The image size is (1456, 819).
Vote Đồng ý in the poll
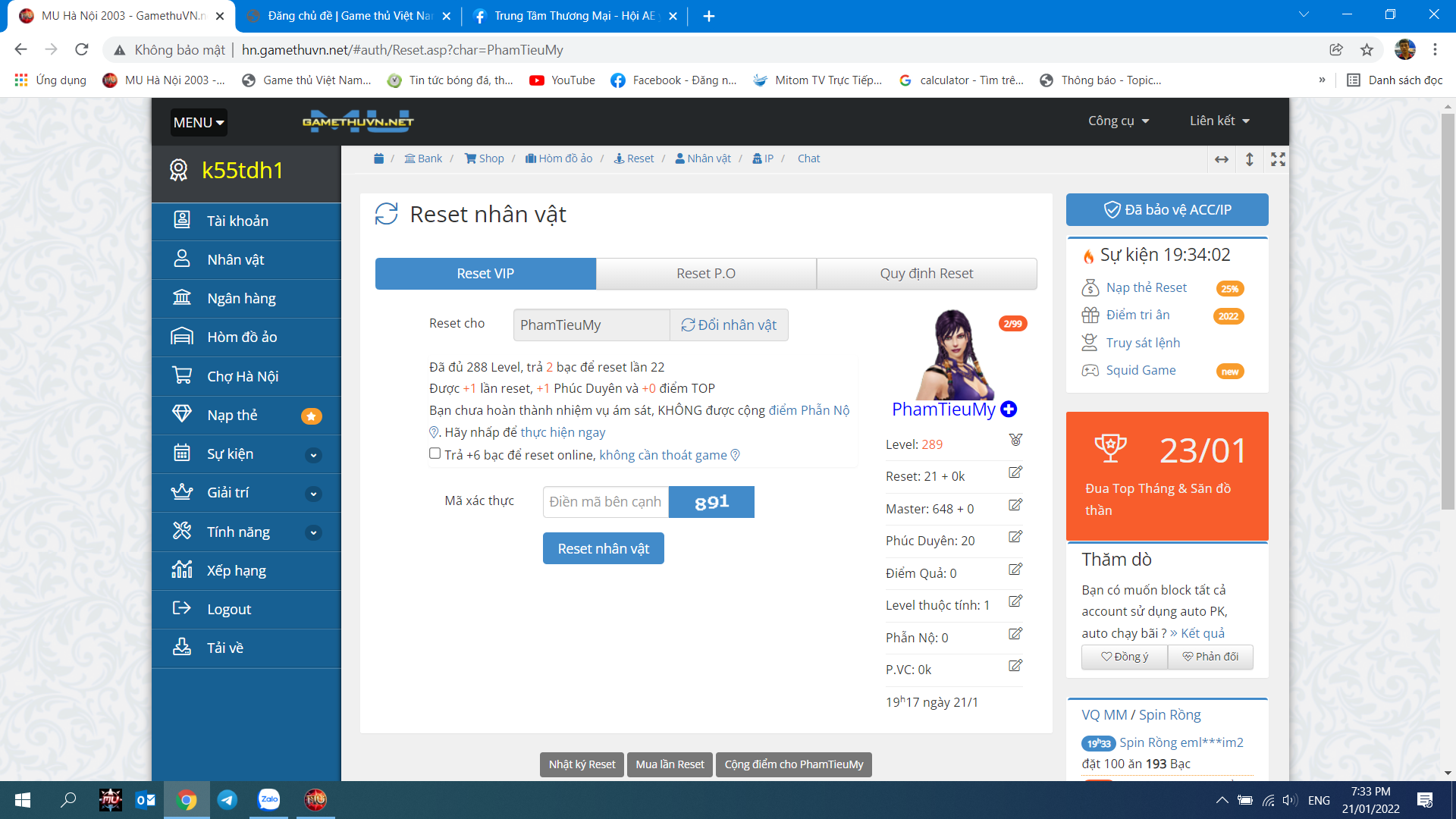click(1125, 657)
